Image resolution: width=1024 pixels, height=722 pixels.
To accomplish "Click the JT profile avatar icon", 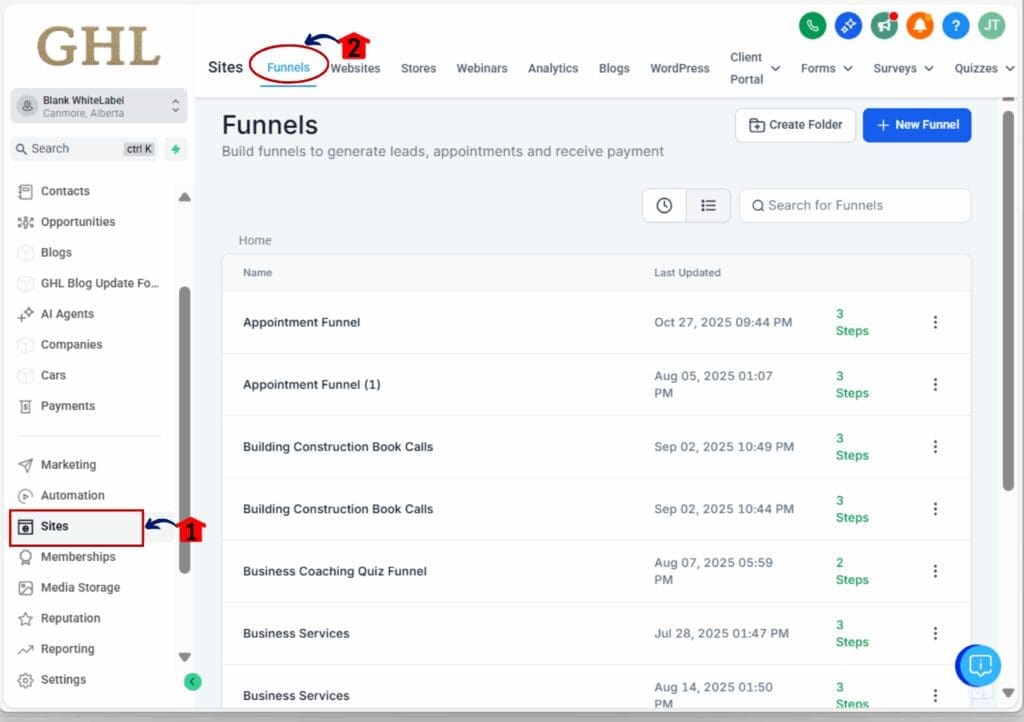I will [x=990, y=26].
